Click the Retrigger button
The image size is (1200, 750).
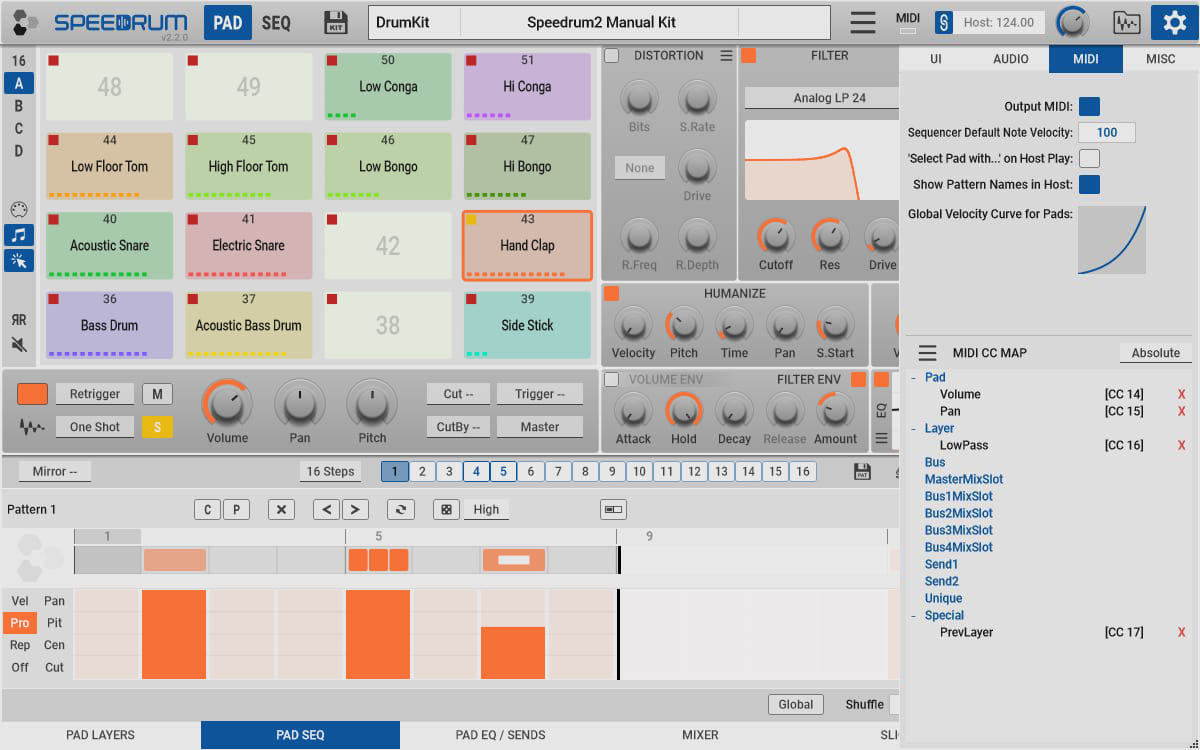[x=95, y=394]
